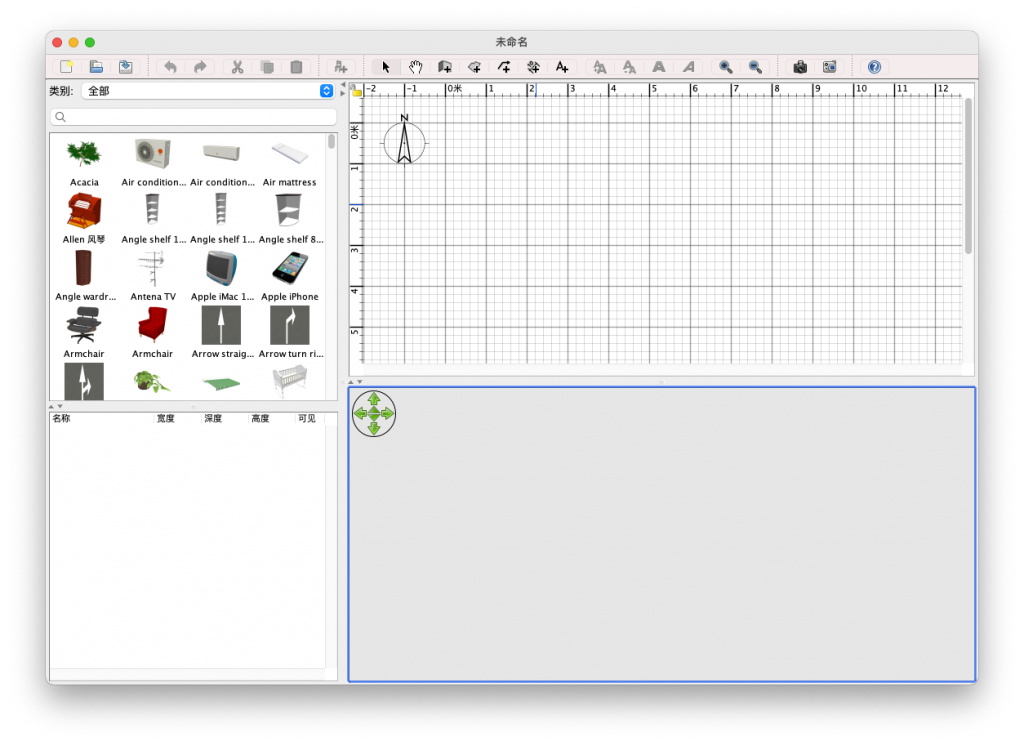Click the Copy icon in toolbar
This screenshot has width=1024, height=745.
[267, 67]
